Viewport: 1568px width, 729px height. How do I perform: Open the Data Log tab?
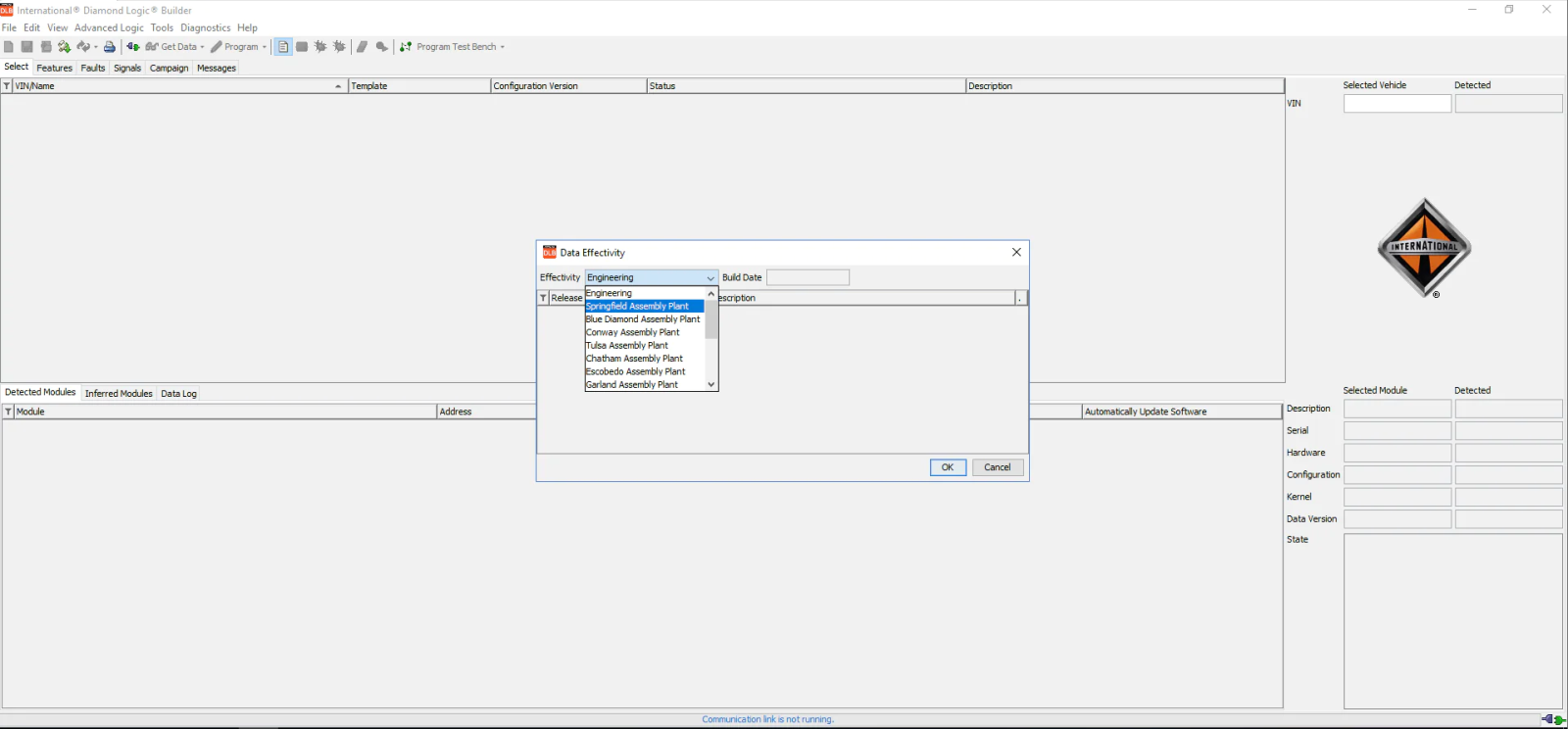(x=178, y=393)
